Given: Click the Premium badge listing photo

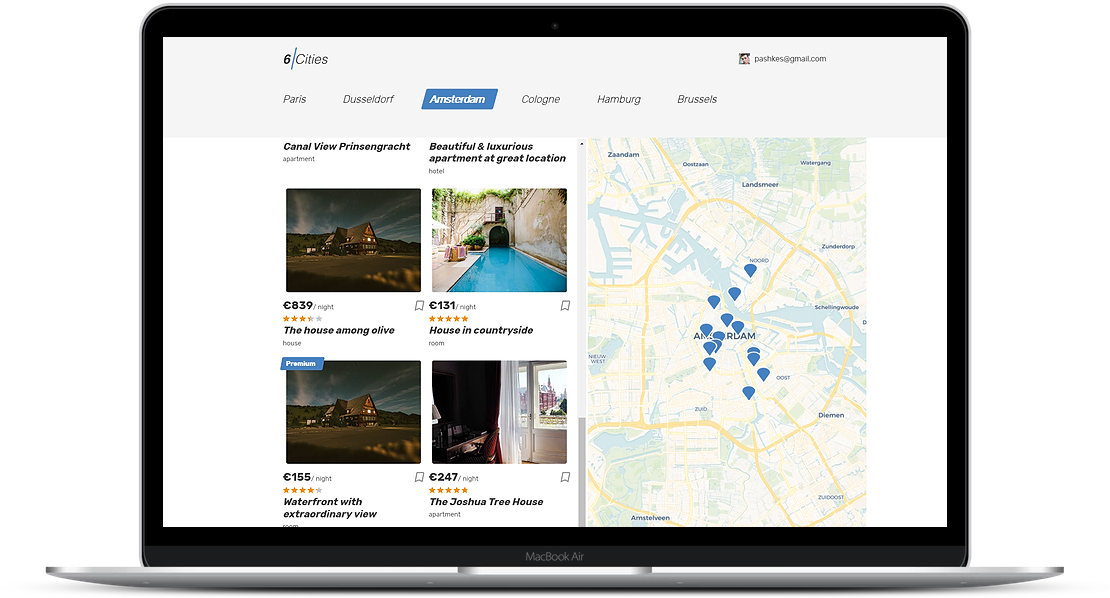Looking at the screenshot, I should (x=352, y=412).
